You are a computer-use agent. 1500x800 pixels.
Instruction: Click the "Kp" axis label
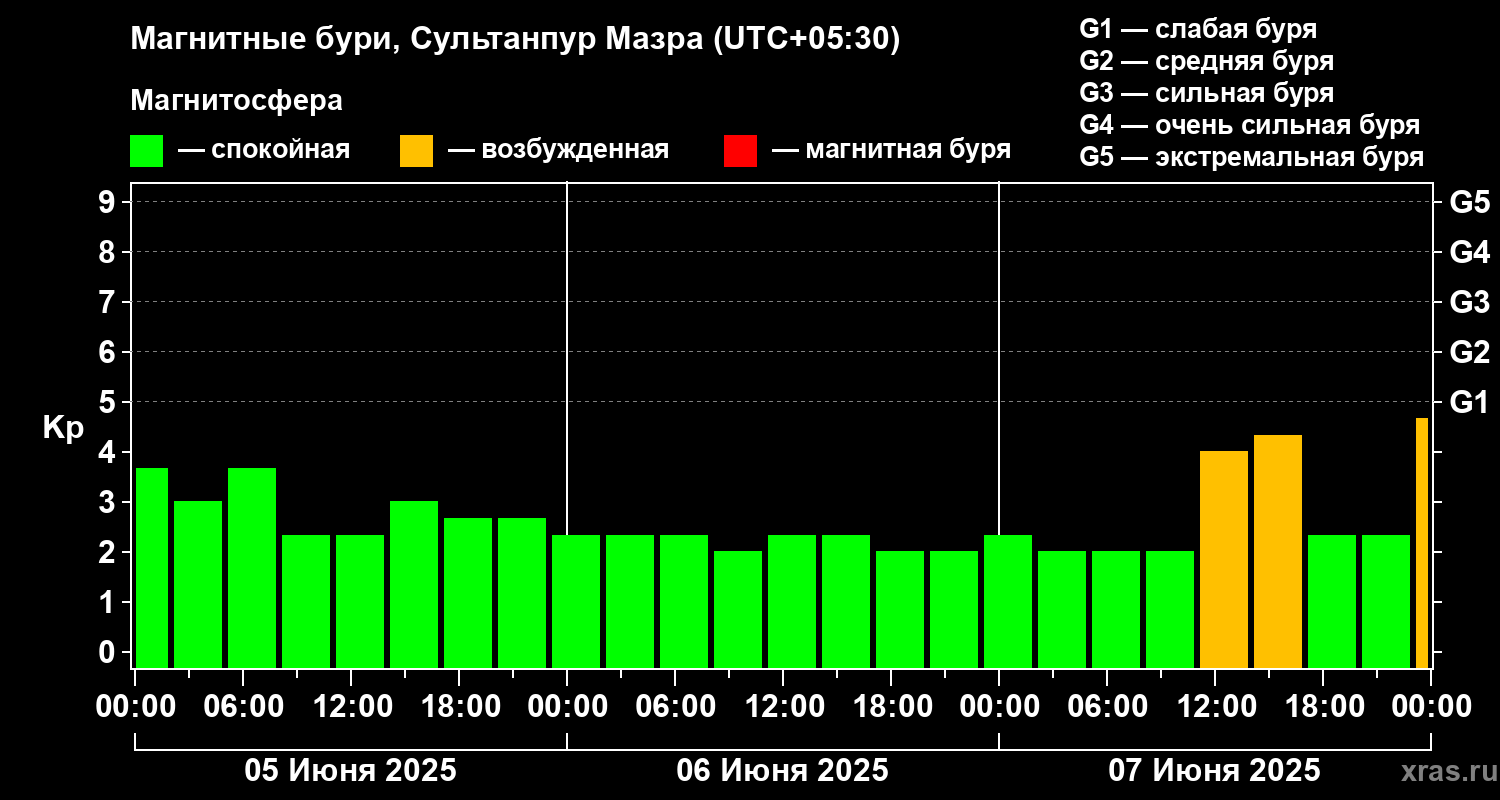(x=63, y=428)
